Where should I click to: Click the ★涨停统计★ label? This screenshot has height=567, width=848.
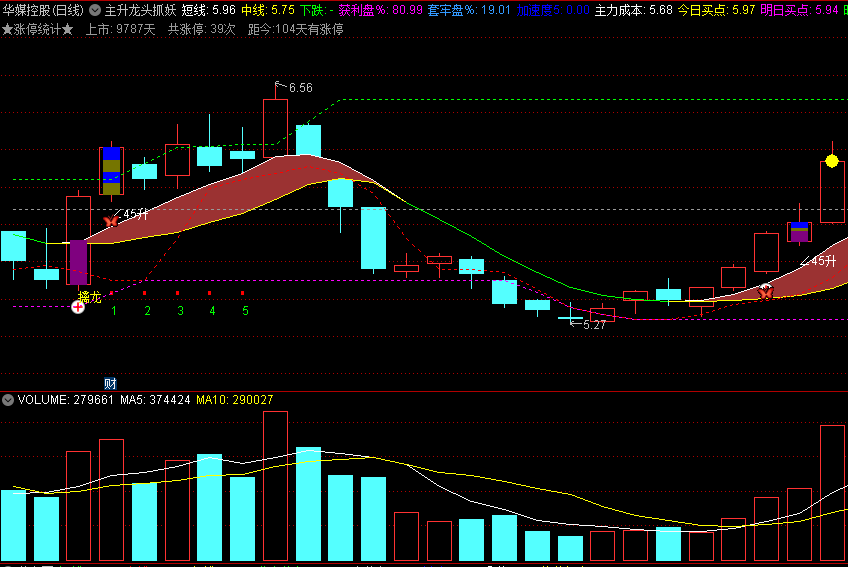[x=38, y=29]
